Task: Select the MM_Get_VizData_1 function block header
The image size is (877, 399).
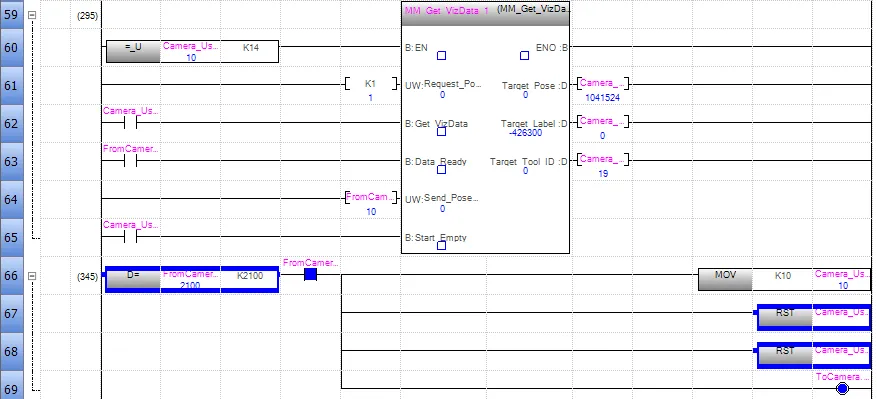Action: (485, 14)
